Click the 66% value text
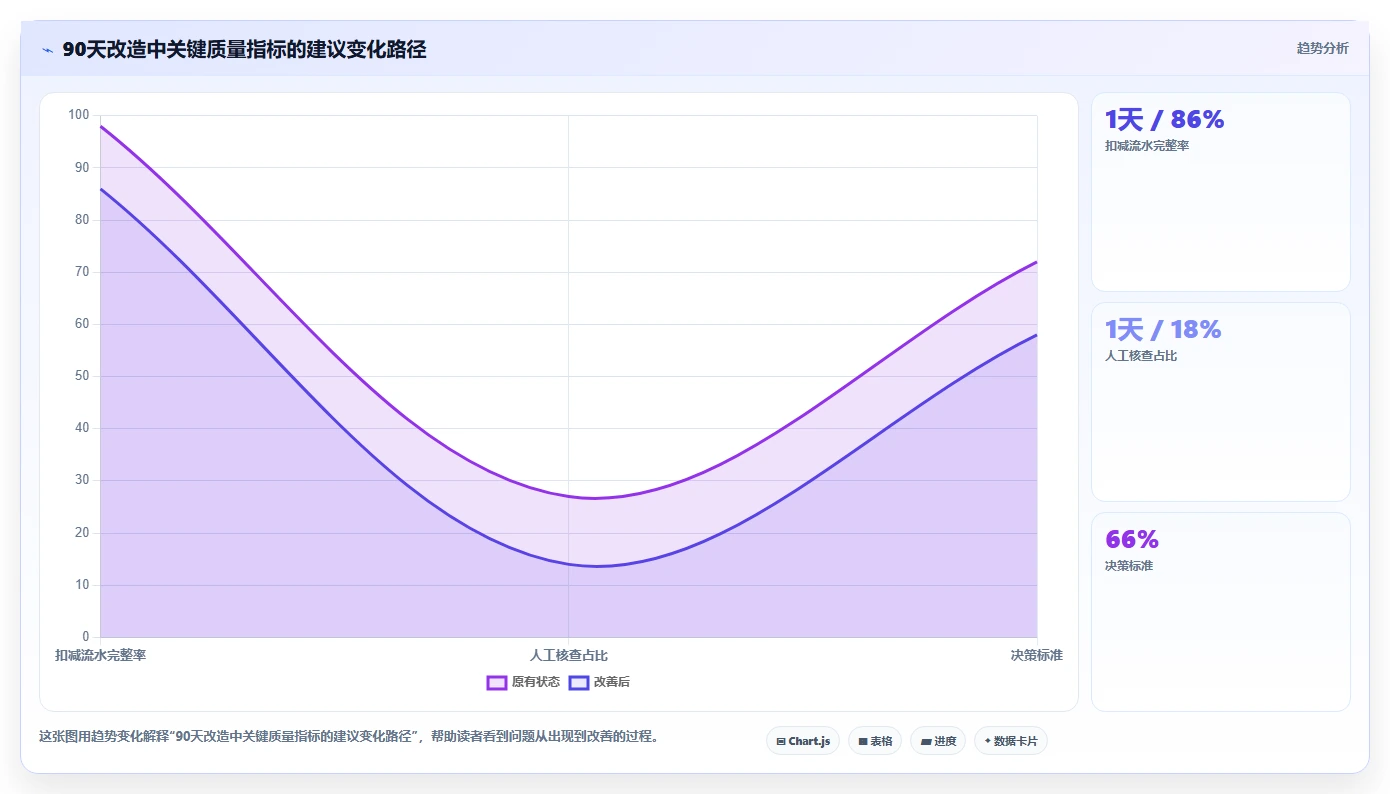Viewport: 1390px width, 794px height. (x=1132, y=540)
